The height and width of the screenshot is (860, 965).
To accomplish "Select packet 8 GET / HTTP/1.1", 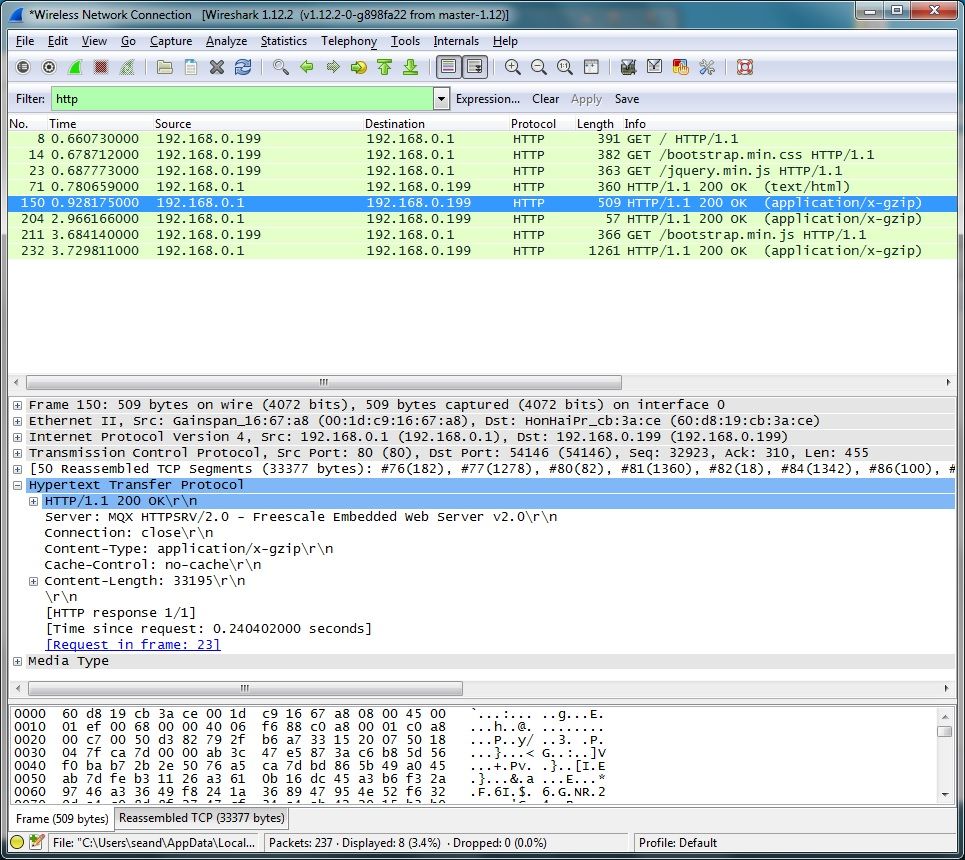I will click(482, 139).
